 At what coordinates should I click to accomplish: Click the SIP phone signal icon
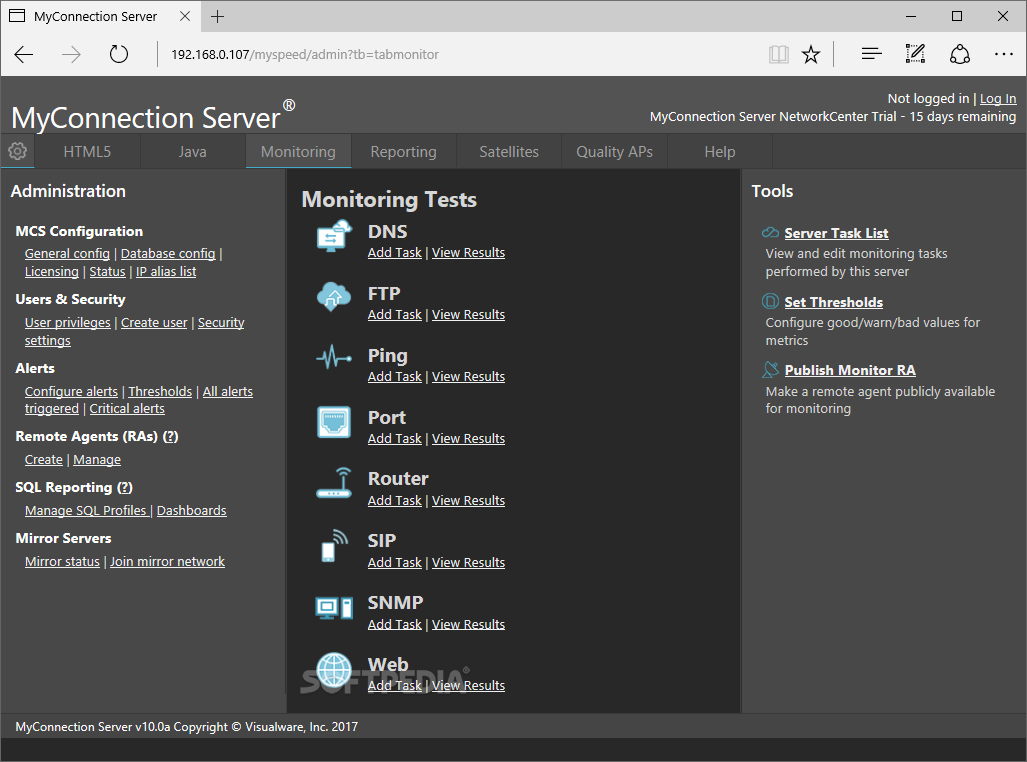tap(334, 546)
